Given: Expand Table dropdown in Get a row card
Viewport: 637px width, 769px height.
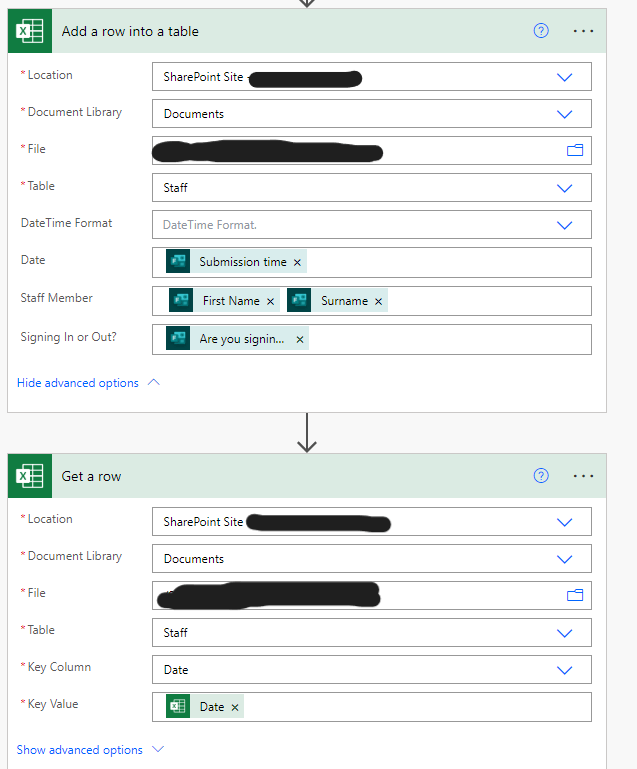Looking at the screenshot, I should click(564, 633).
